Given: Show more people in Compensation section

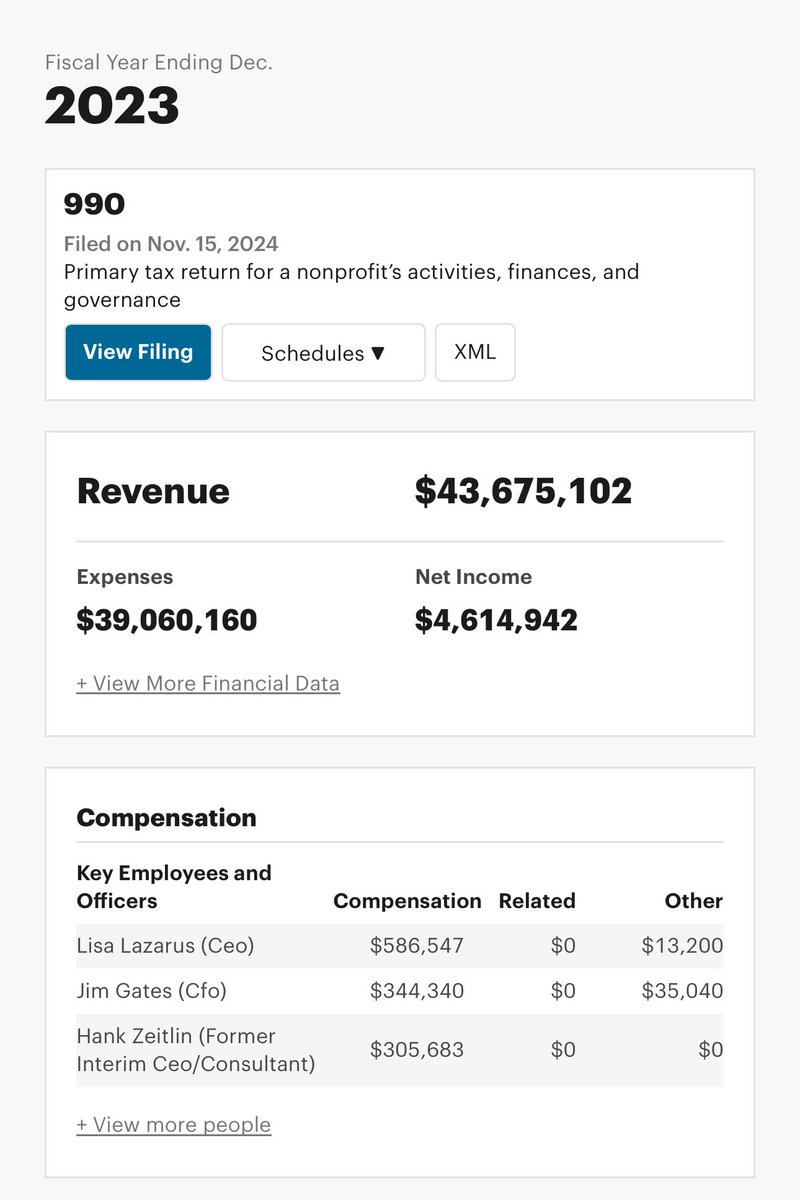Looking at the screenshot, I should (174, 1125).
